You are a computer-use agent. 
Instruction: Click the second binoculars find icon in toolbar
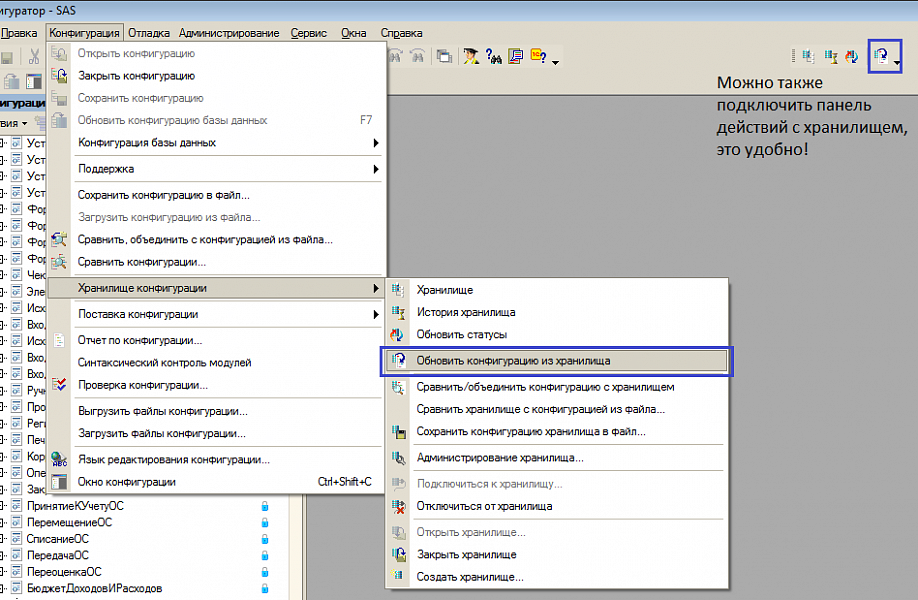tap(417, 57)
